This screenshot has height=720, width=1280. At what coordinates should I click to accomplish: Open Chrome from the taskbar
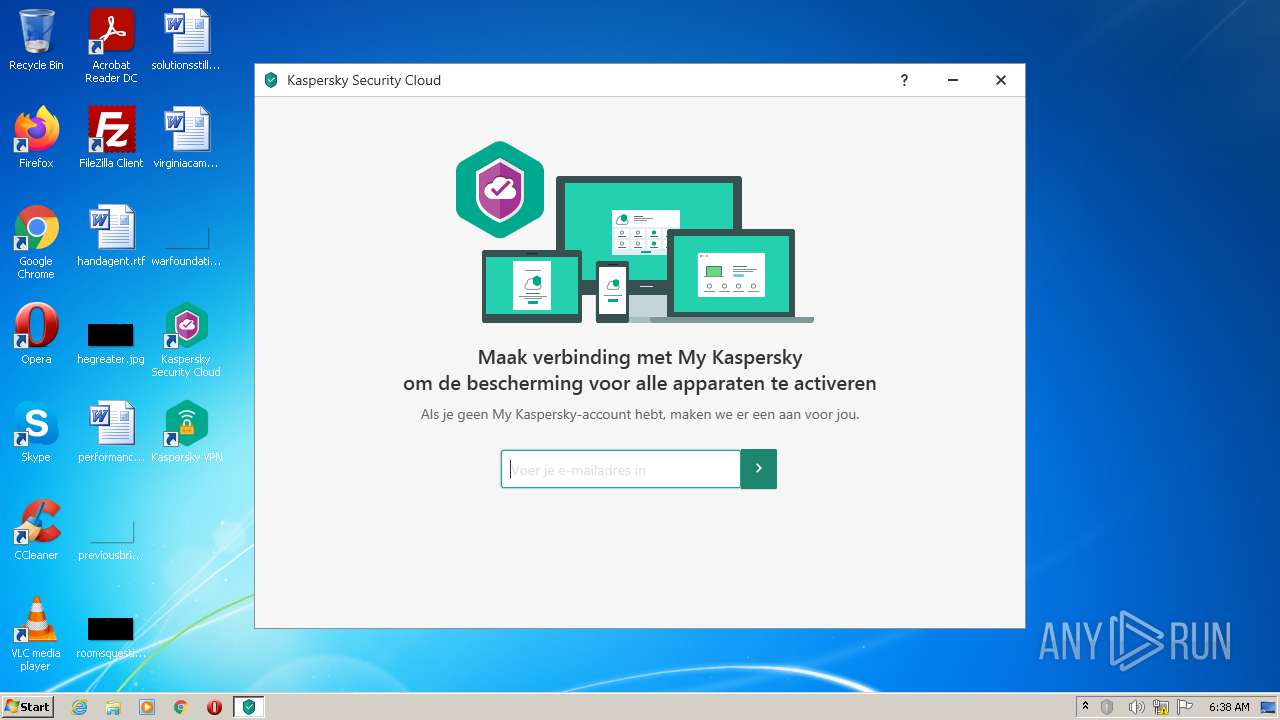click(181, 707)
